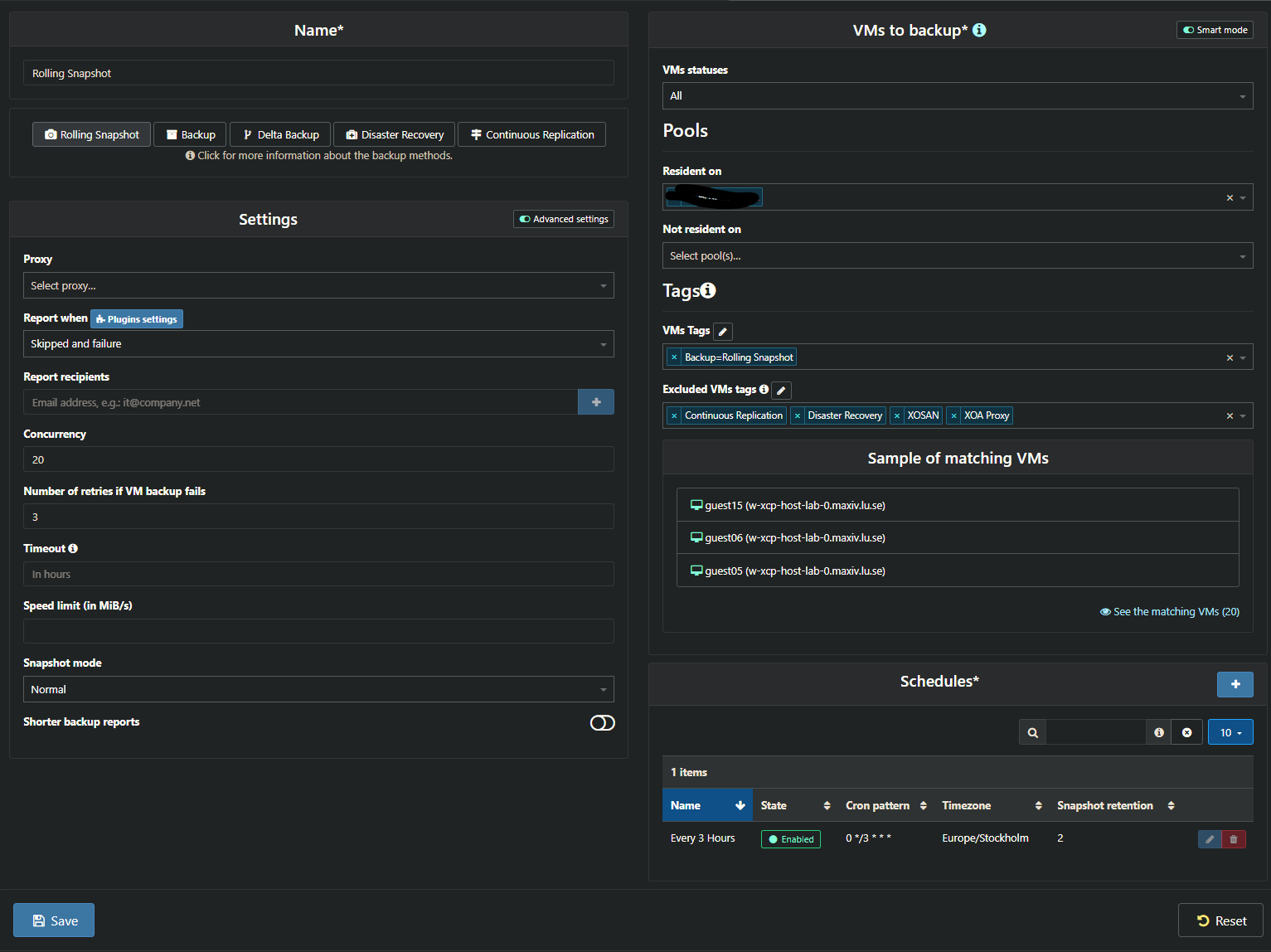Remove the XOSAN excluded tag
Image resolution: width=1271 pixels, height=952 pixels.
pos(896,415)
